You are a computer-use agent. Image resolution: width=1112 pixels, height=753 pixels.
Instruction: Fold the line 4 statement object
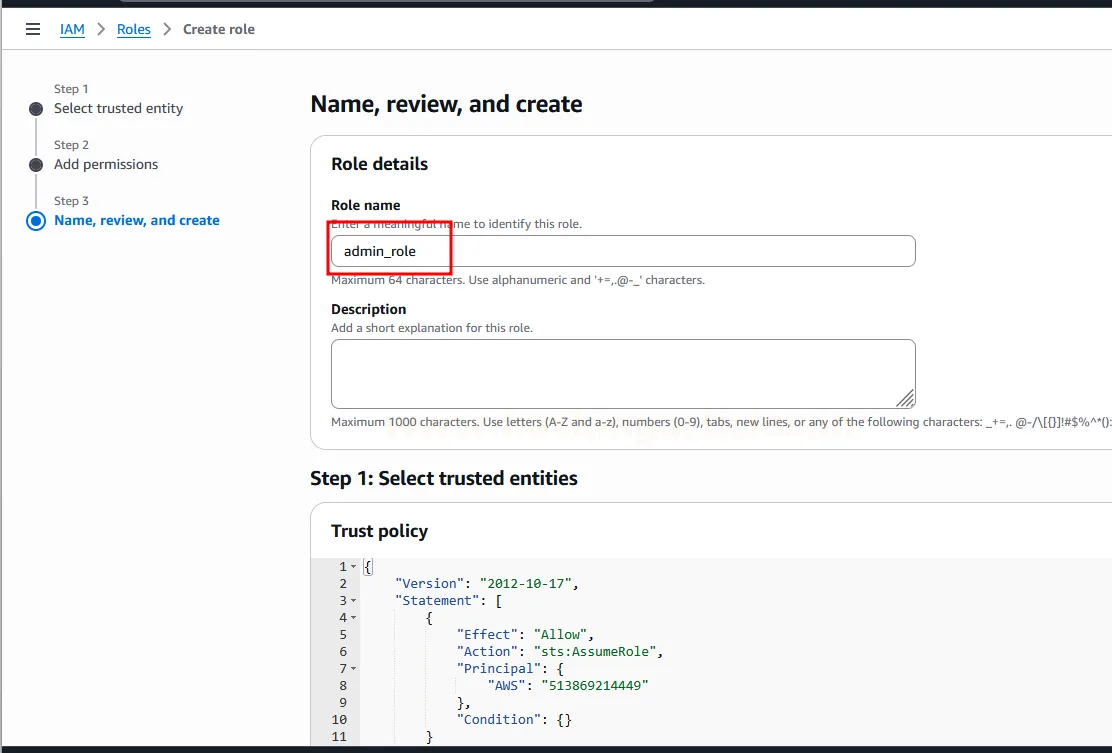[x=353, y=618]
